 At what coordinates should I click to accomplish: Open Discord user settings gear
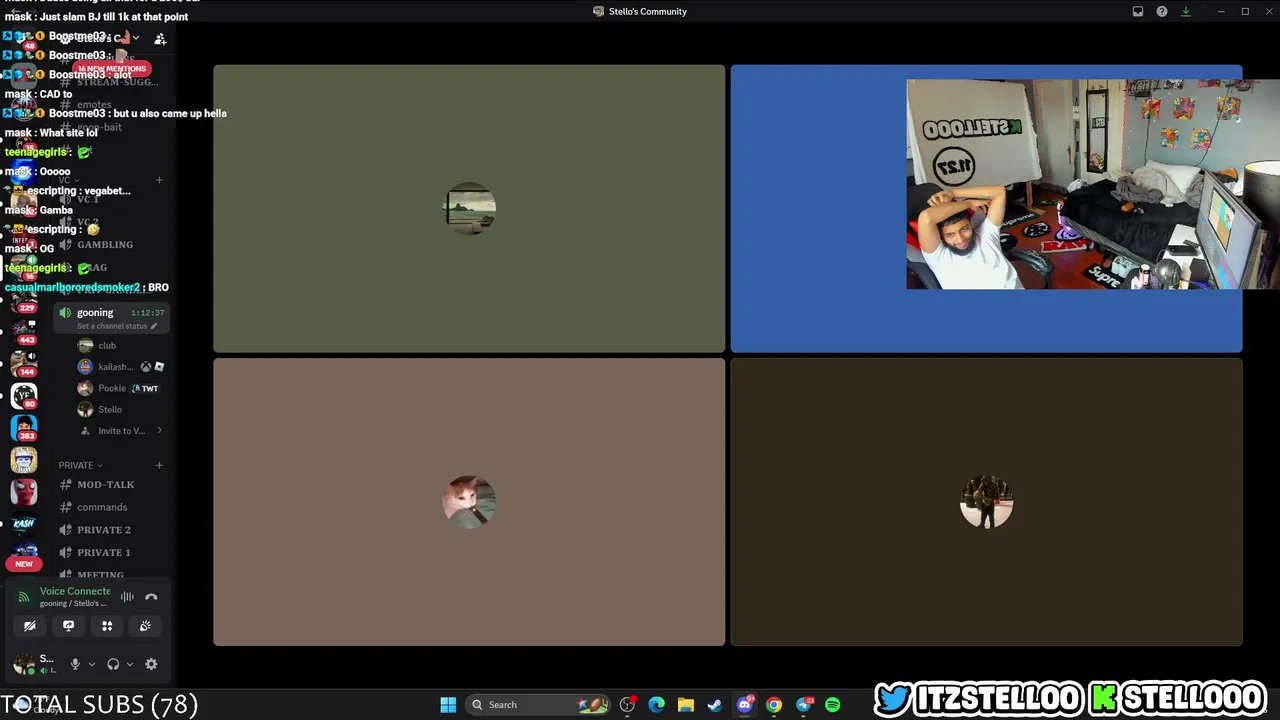151,664
